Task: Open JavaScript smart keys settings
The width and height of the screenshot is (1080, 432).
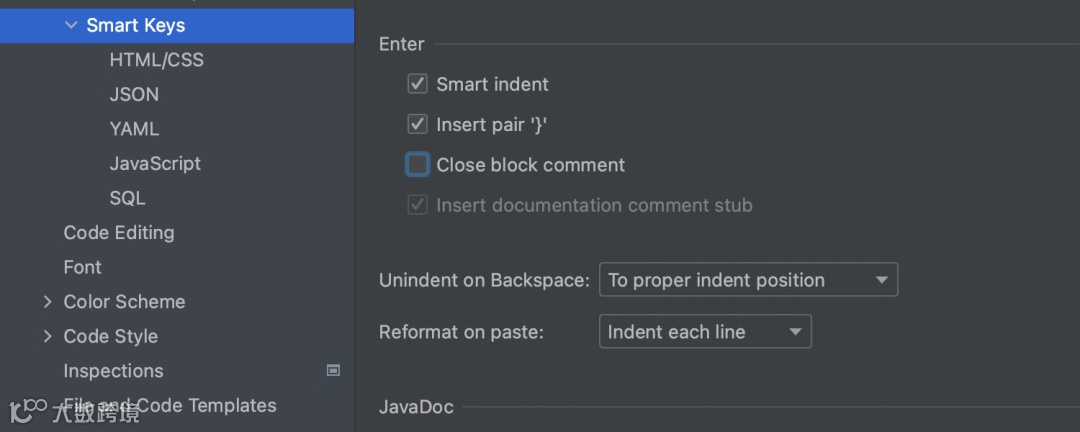Action: point(155,164)
